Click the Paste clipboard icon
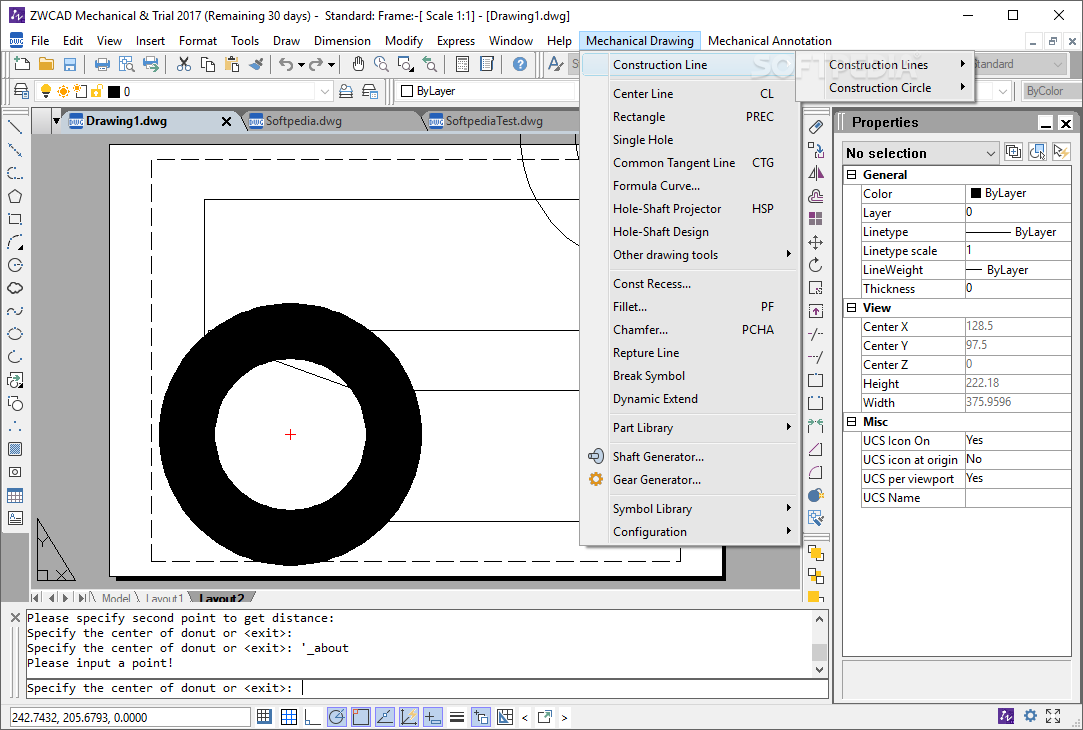 232,64
